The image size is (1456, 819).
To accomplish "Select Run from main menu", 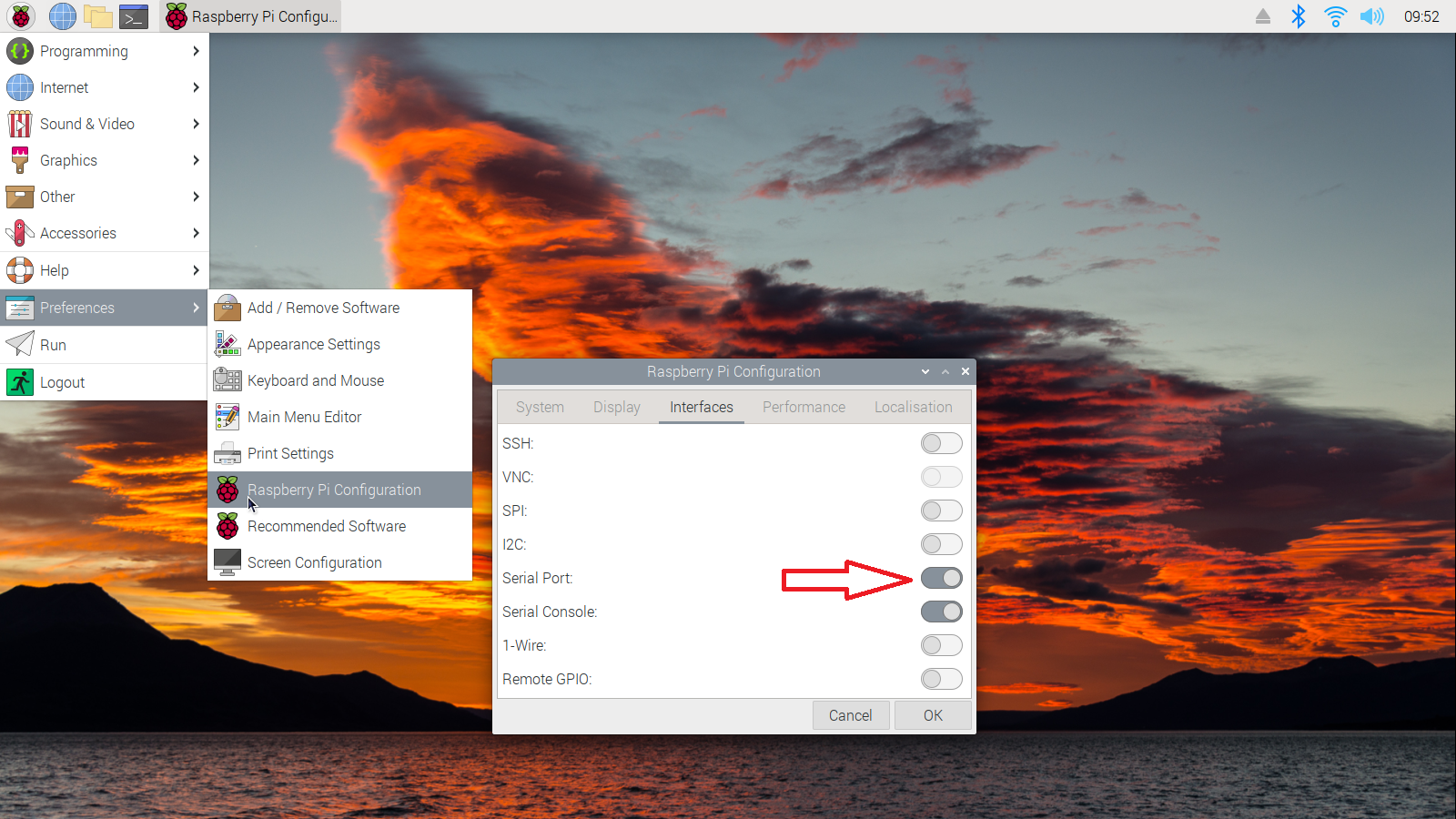I will pyautogui.click(x=105, y=345).
